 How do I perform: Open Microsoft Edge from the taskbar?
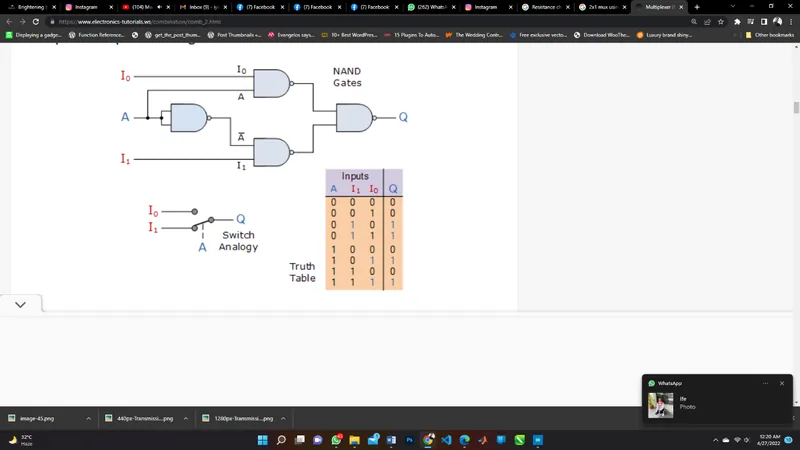tap(465, 440)
